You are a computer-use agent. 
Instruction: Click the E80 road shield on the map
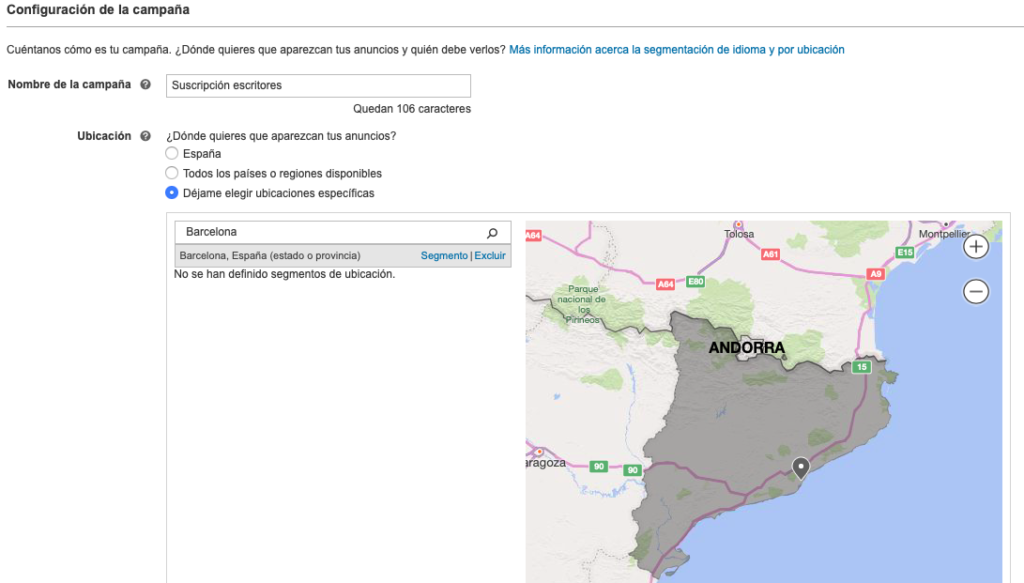coord(697,282)
